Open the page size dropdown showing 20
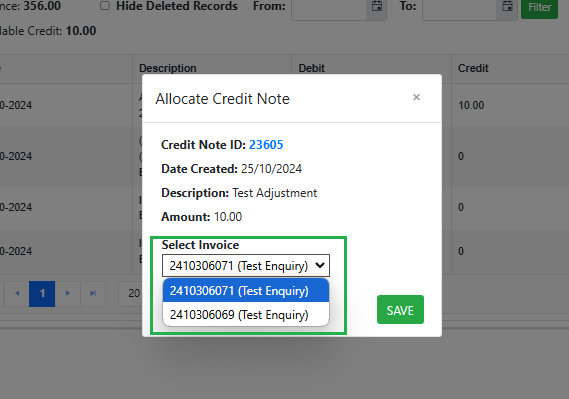Image resolution: width=569 pixels, height=399 pixels. (x=131, y=293)
